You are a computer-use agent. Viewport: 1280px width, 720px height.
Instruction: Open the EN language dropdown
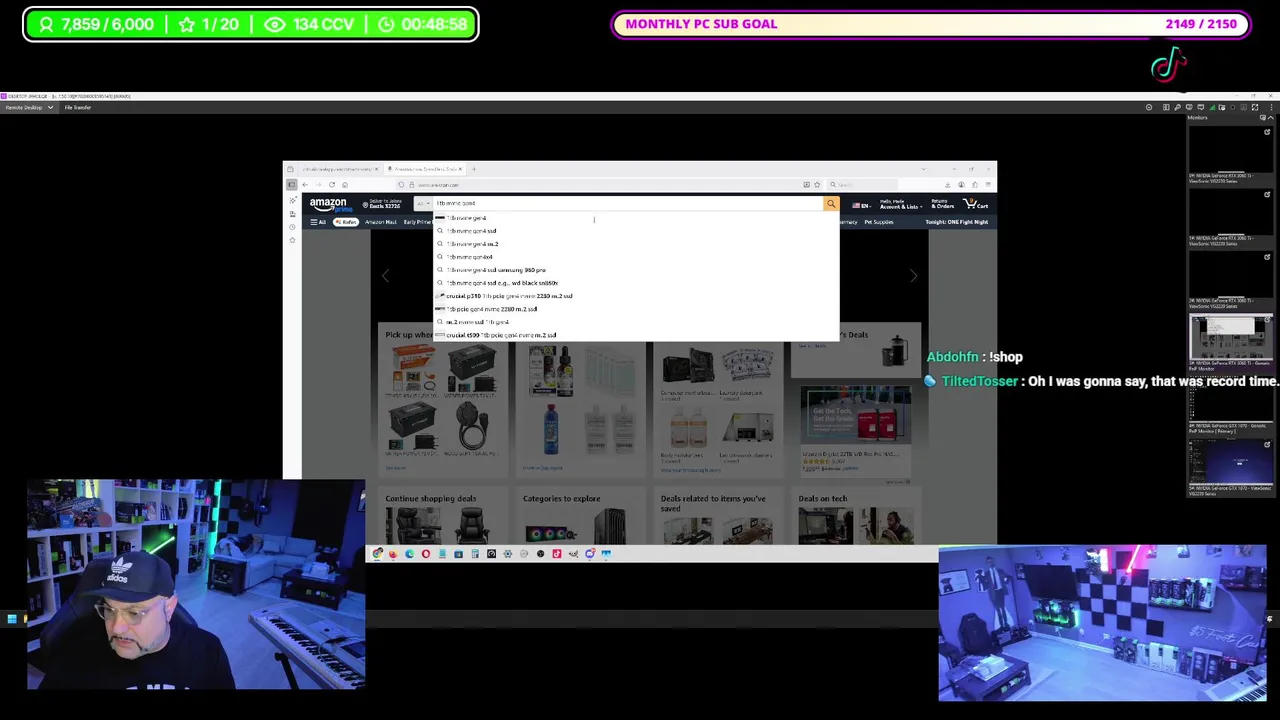coord(862,206)
